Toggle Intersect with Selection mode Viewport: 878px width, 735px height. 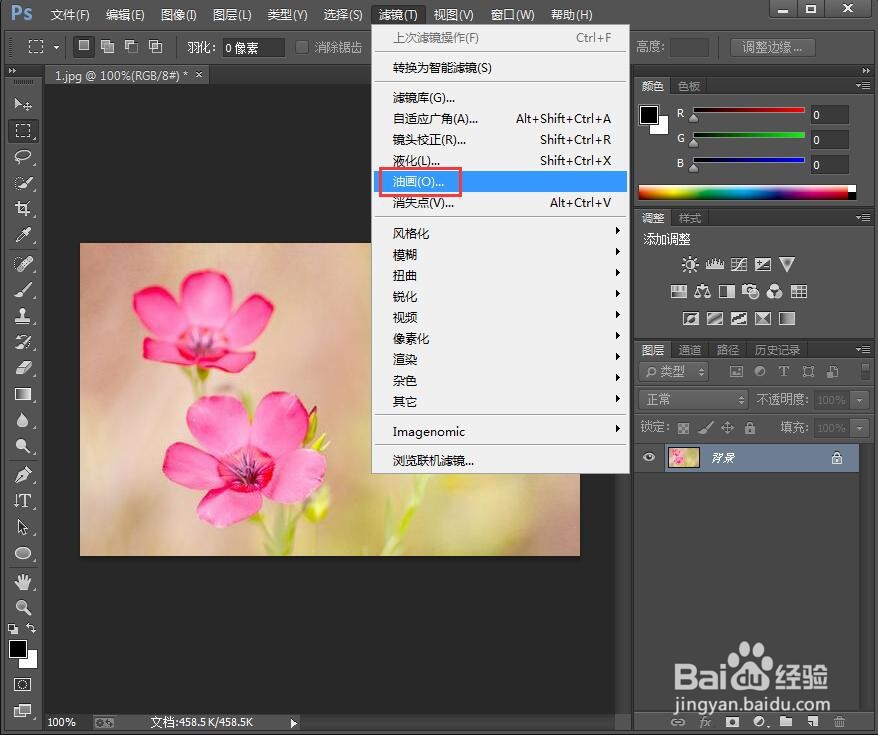156,46
